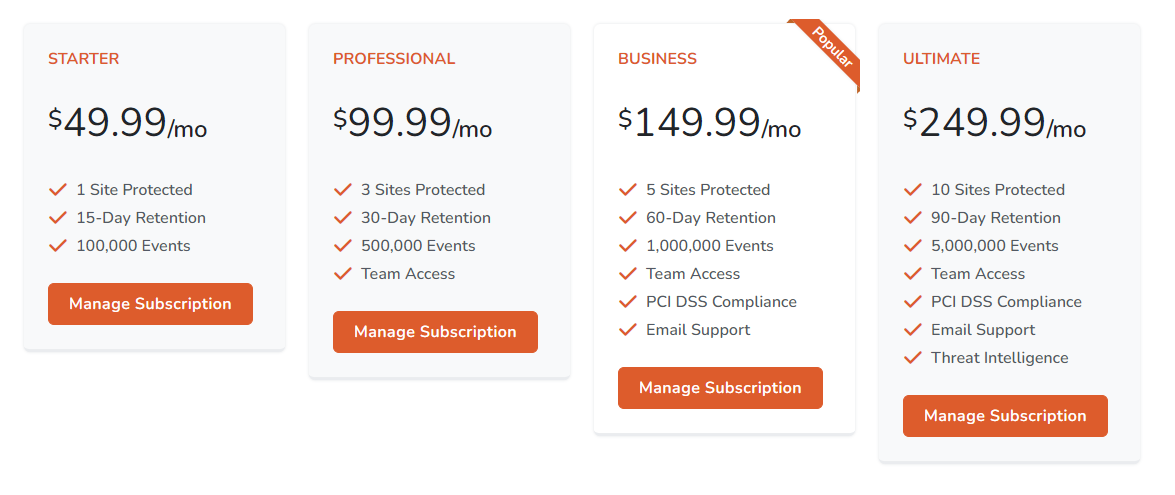Select checkmark for Email Support in Business
Viewport: 1175px width, 495px height.
[x=628, y=329]
